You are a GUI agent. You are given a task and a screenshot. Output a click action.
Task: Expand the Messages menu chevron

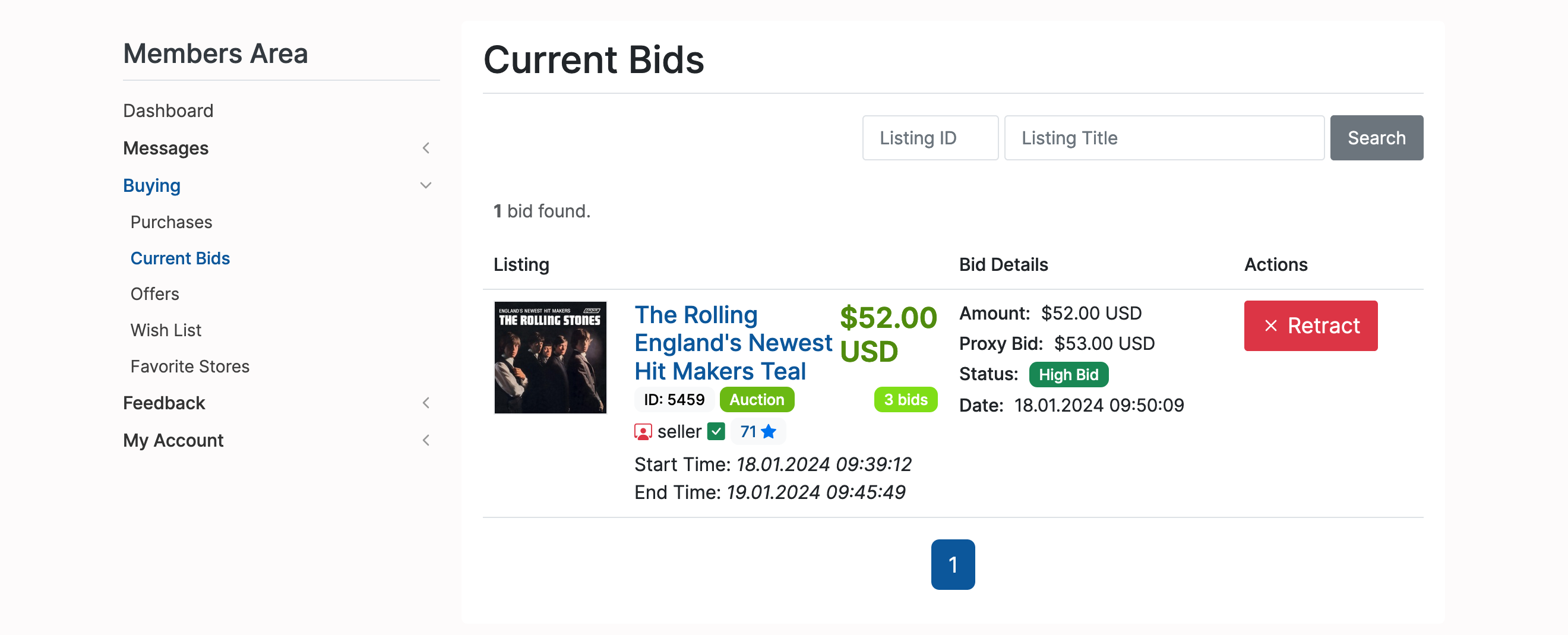[426, 148]
